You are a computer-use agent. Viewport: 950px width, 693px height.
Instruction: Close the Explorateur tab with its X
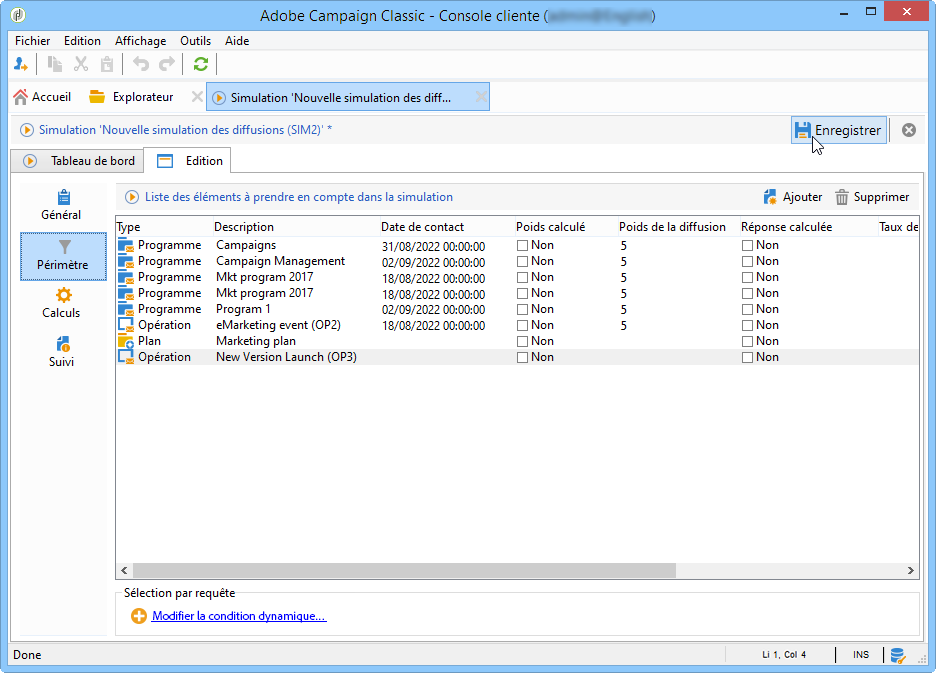point(197,97)
